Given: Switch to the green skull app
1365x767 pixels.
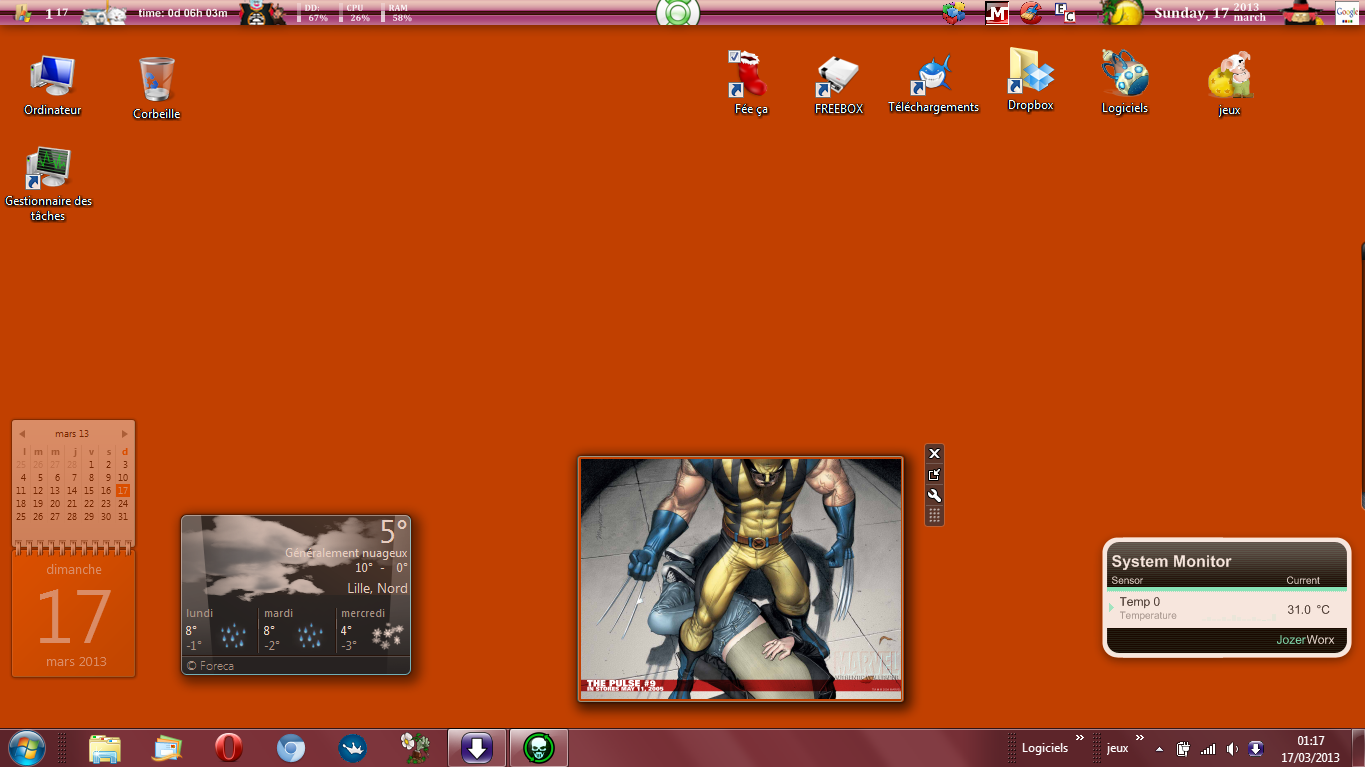Looking at the screenshot, I should pyautogui.click(x=539, y=748).
